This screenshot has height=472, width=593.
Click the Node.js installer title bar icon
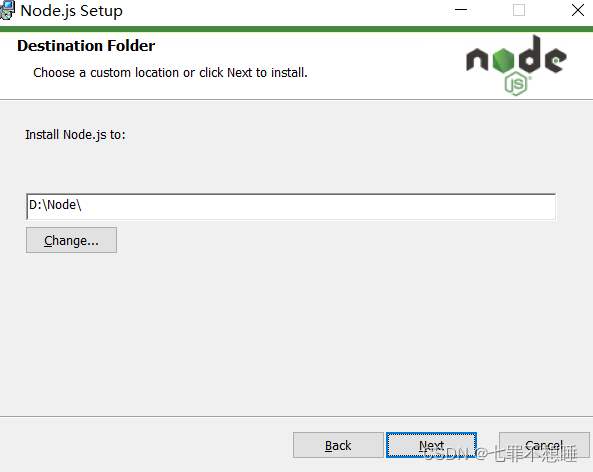click(x=7, y=10)
